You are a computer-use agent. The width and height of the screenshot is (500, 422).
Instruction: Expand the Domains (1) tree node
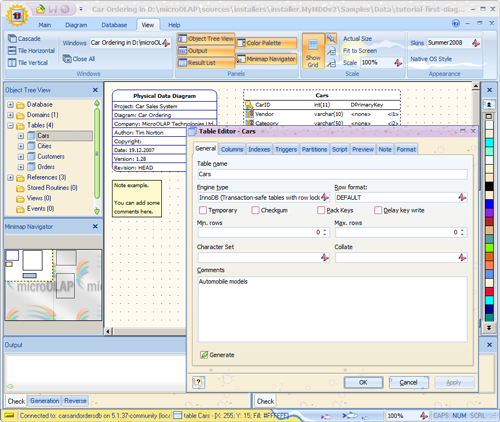coord(10,115)
